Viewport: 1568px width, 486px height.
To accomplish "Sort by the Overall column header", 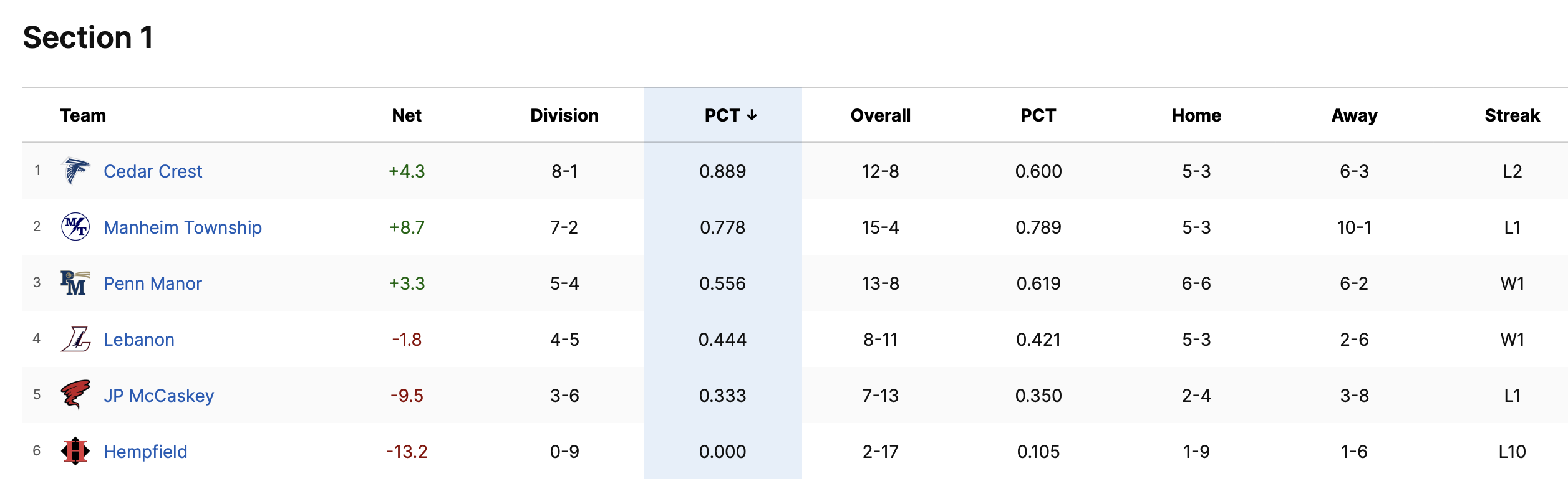I will click(x=881, y=115).
